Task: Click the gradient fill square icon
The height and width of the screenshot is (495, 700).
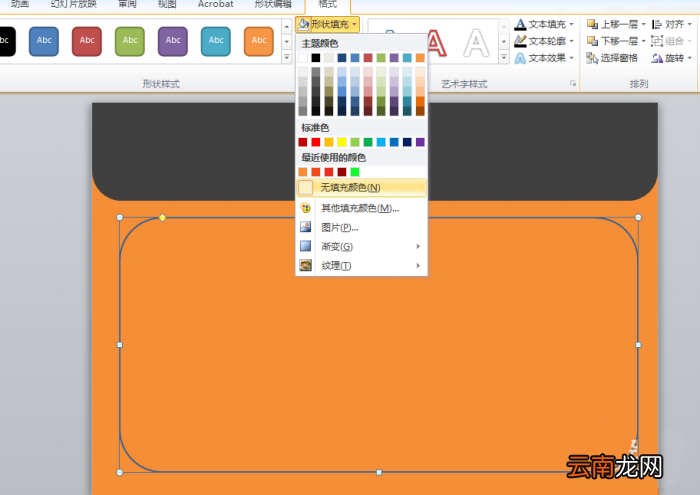Action: pos(305,246)
